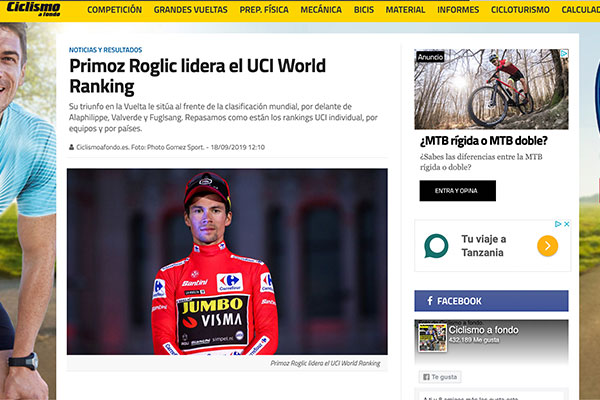Click the AdChoices icon on MTB ad
Viewport: 600px width, 400px height.
coord(564,54)
